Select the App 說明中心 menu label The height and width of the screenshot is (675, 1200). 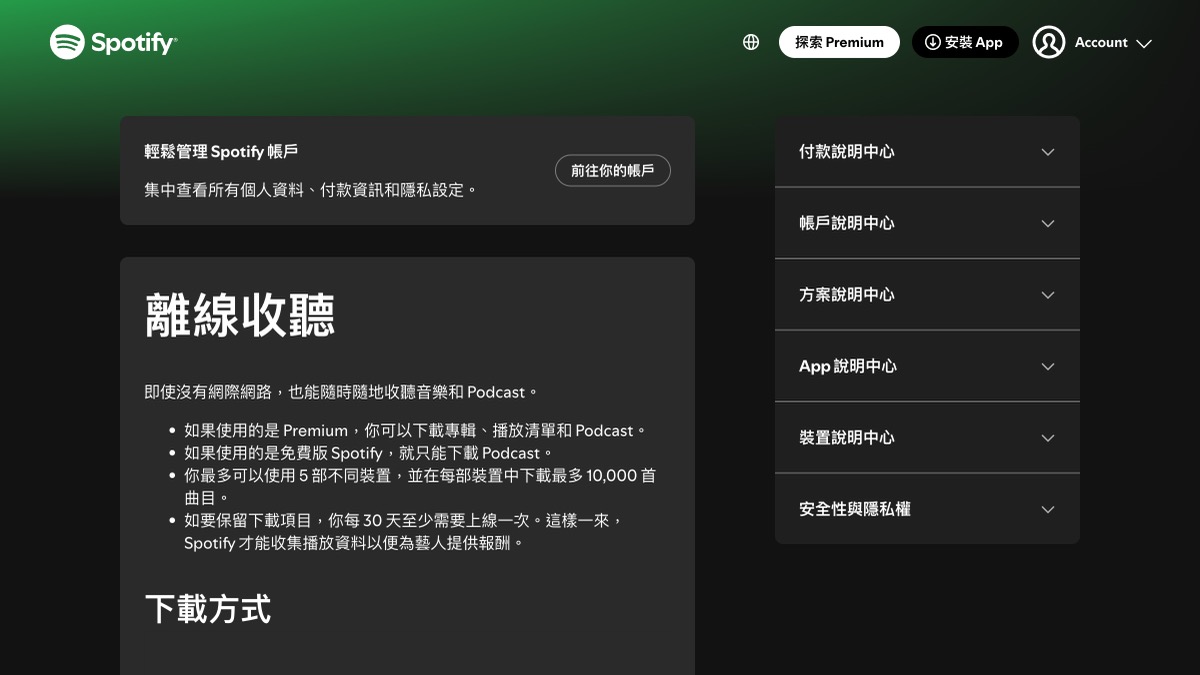tap(848, 366)
